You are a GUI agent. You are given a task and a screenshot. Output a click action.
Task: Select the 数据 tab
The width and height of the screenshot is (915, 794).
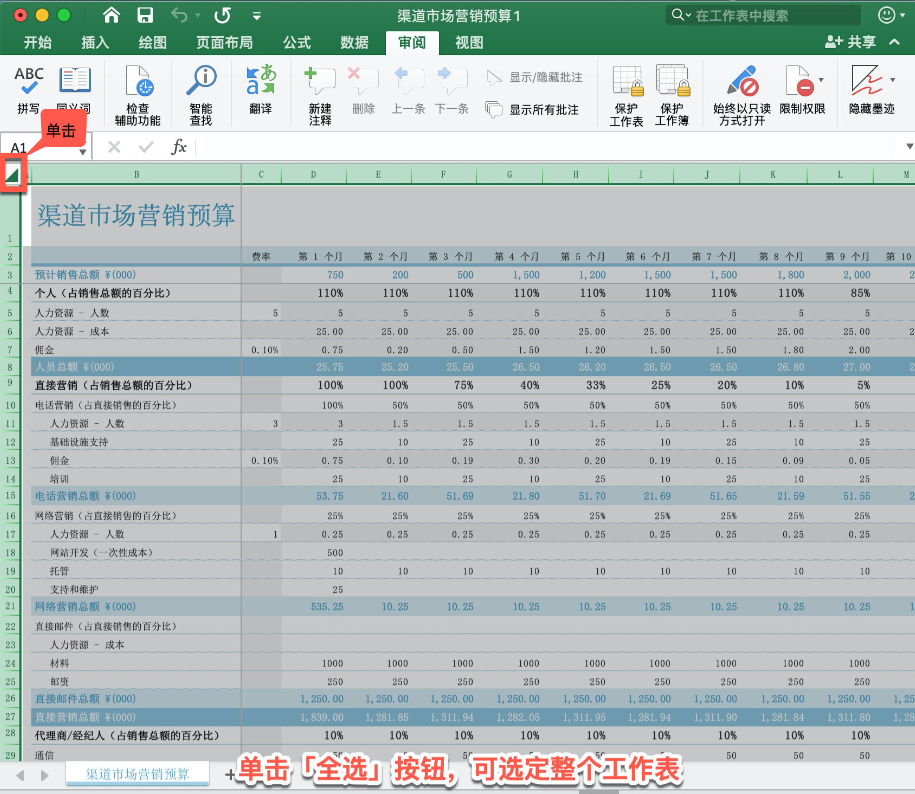(354, 43)
